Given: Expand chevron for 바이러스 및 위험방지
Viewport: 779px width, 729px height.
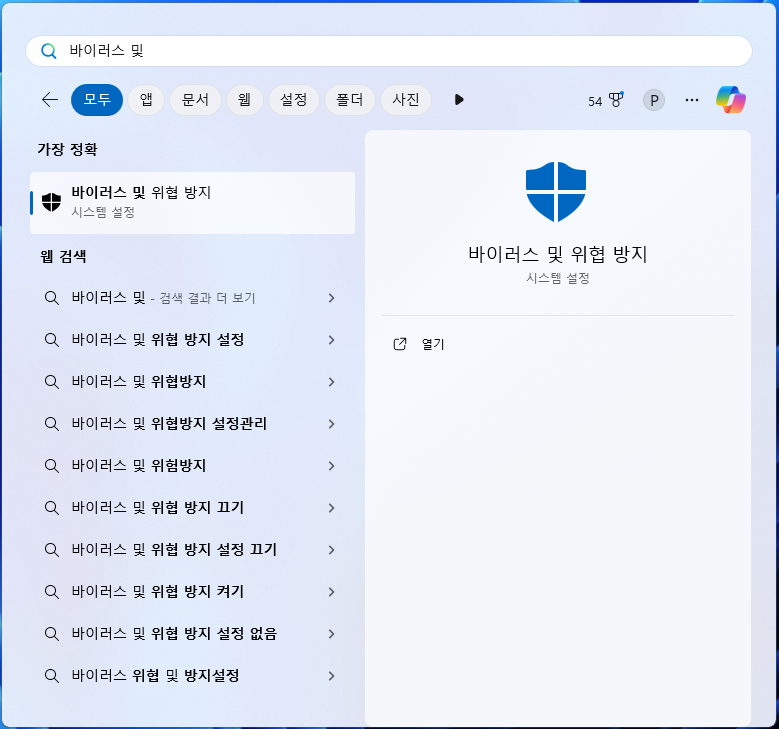Looking at the screenshot, I should point(331,466).
